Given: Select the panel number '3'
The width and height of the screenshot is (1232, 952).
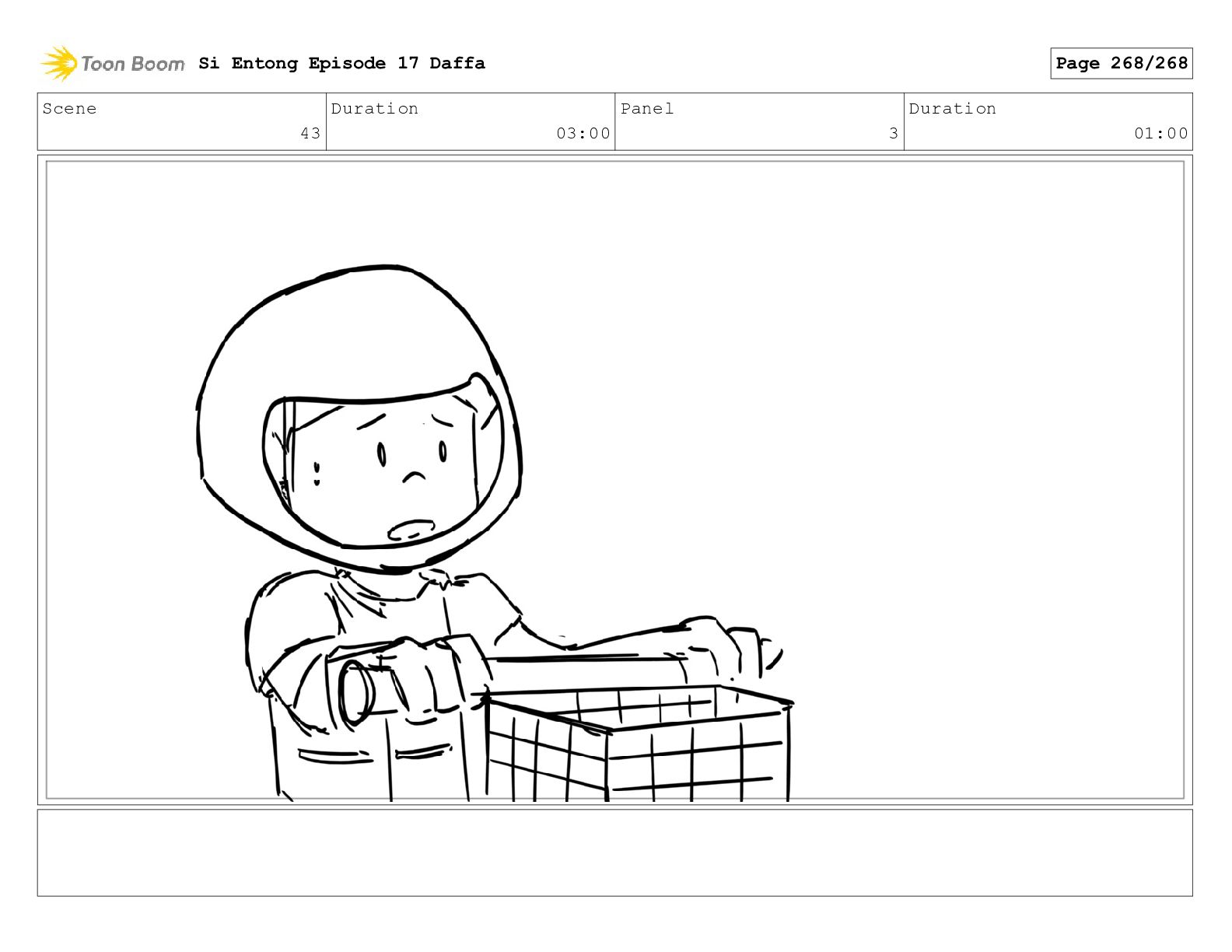Looking at the screenshot, I should [894, 133].
